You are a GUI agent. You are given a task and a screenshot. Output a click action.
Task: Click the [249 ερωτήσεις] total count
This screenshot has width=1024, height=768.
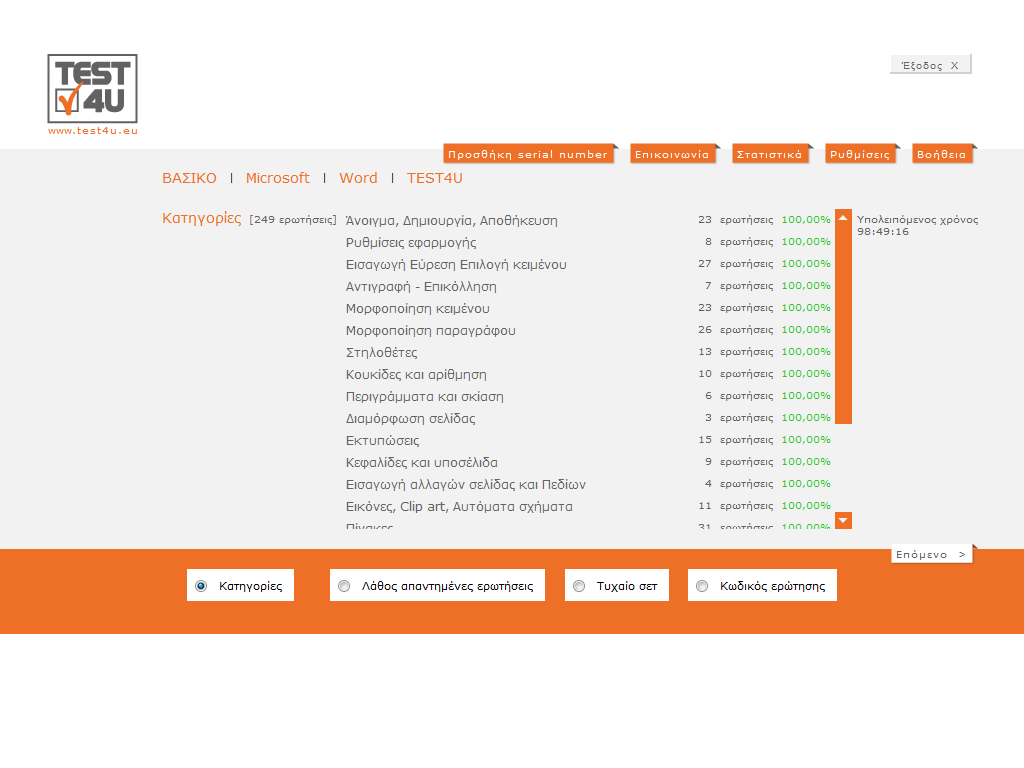(x=293, y=219)
